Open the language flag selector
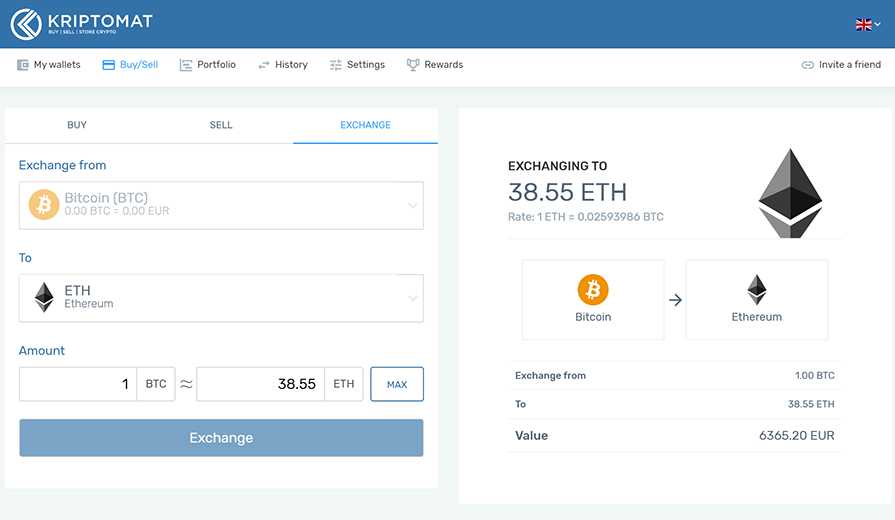Viewport: 895px width, 520px height. click(868, 25)
